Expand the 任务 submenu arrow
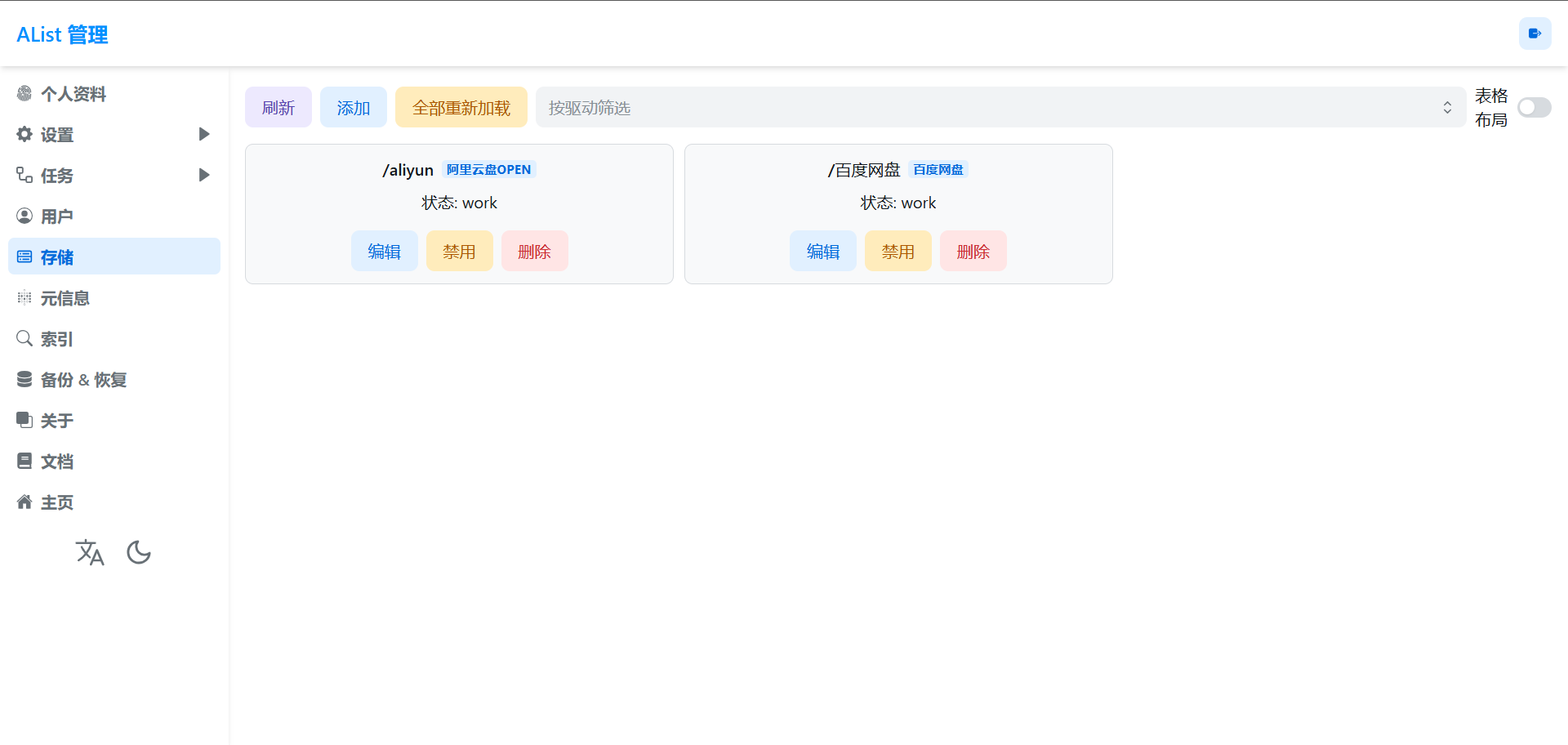Image resolution: width=1568 pixels, height=745 pixels. [x=204, y=175]
